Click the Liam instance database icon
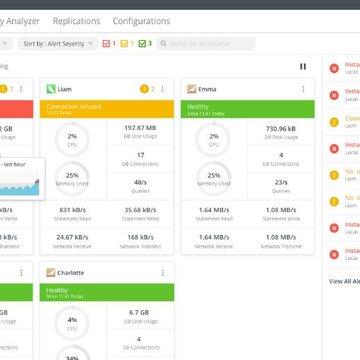Image resolution: width=360 pixels, height=360 pixels. (x=51, y=89)
